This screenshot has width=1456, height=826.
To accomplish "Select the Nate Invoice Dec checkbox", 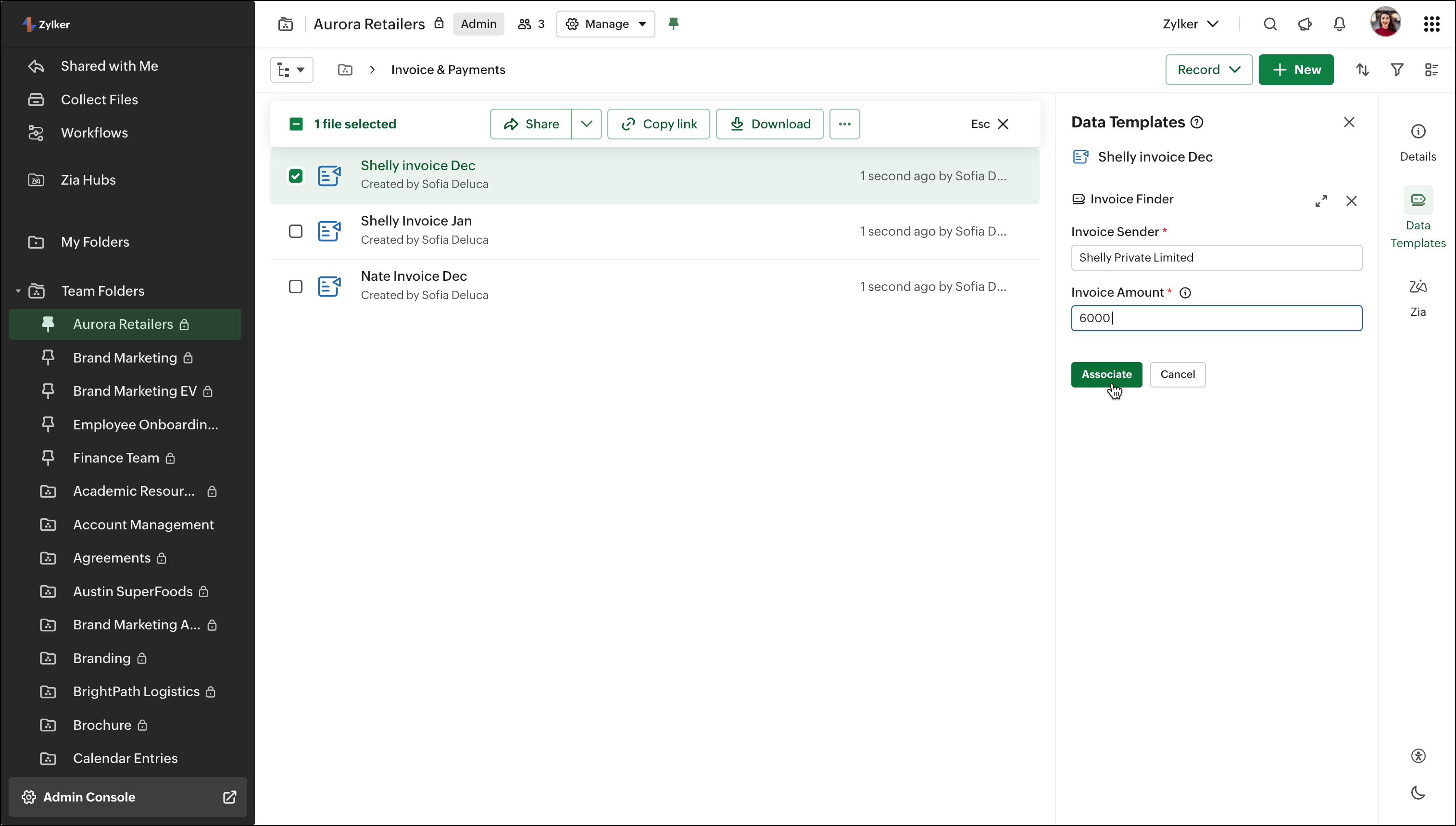I will click(296, 287).
